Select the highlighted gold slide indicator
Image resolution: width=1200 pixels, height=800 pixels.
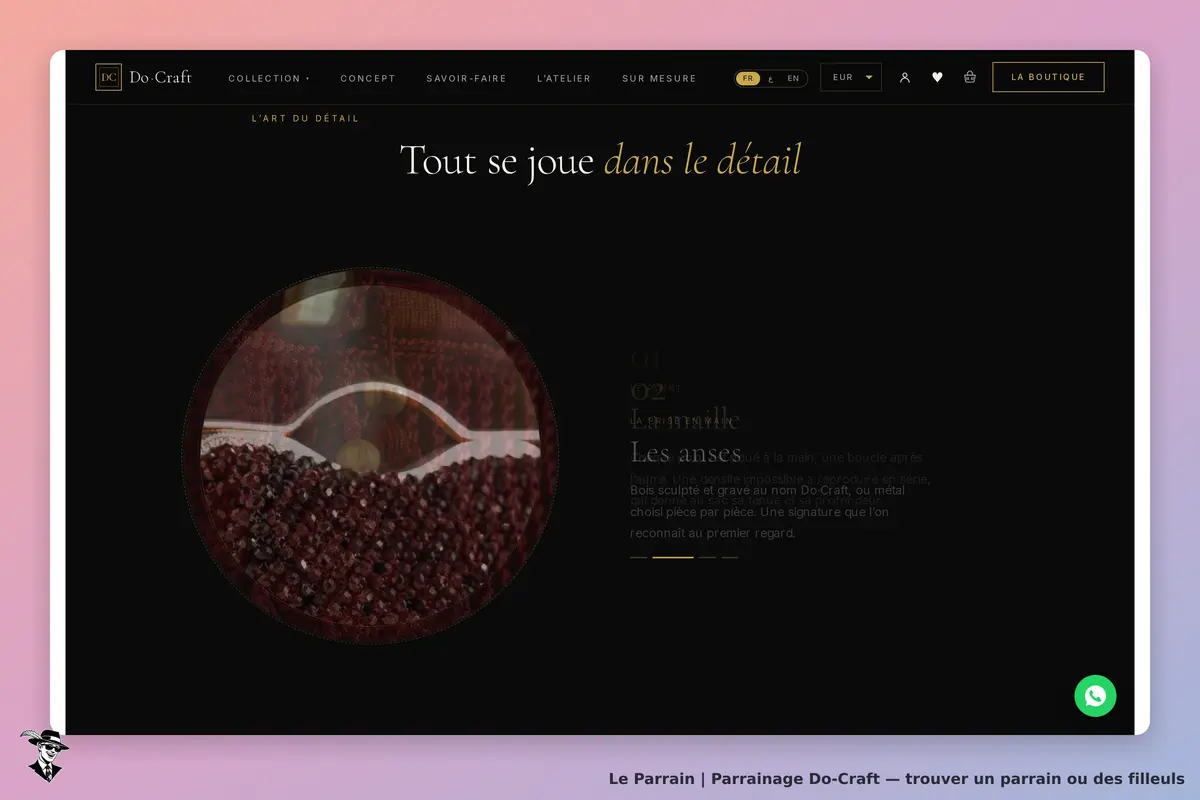673,557
